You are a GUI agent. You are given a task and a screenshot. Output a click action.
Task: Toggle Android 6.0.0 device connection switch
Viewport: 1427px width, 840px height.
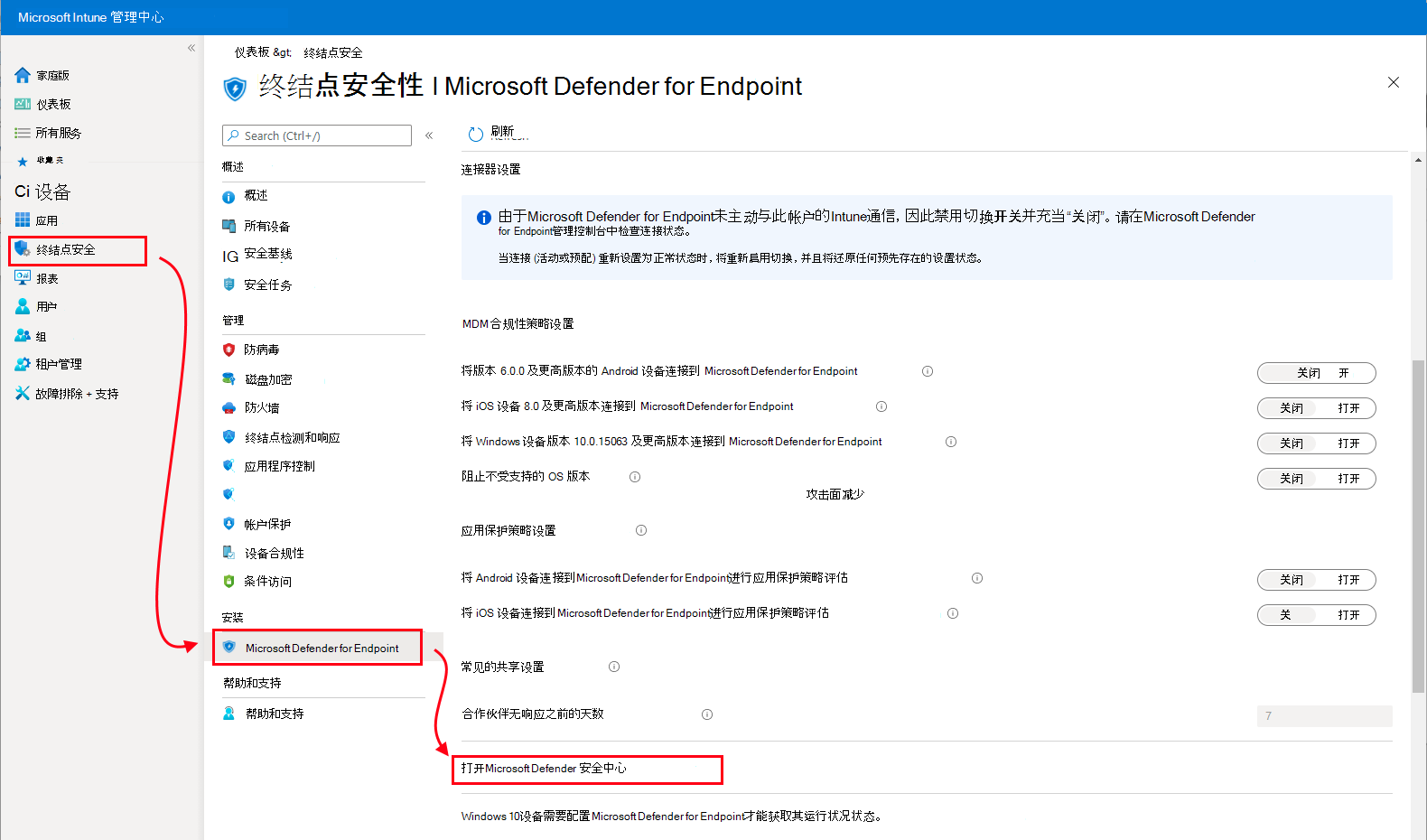click(x=1316, y=373)
